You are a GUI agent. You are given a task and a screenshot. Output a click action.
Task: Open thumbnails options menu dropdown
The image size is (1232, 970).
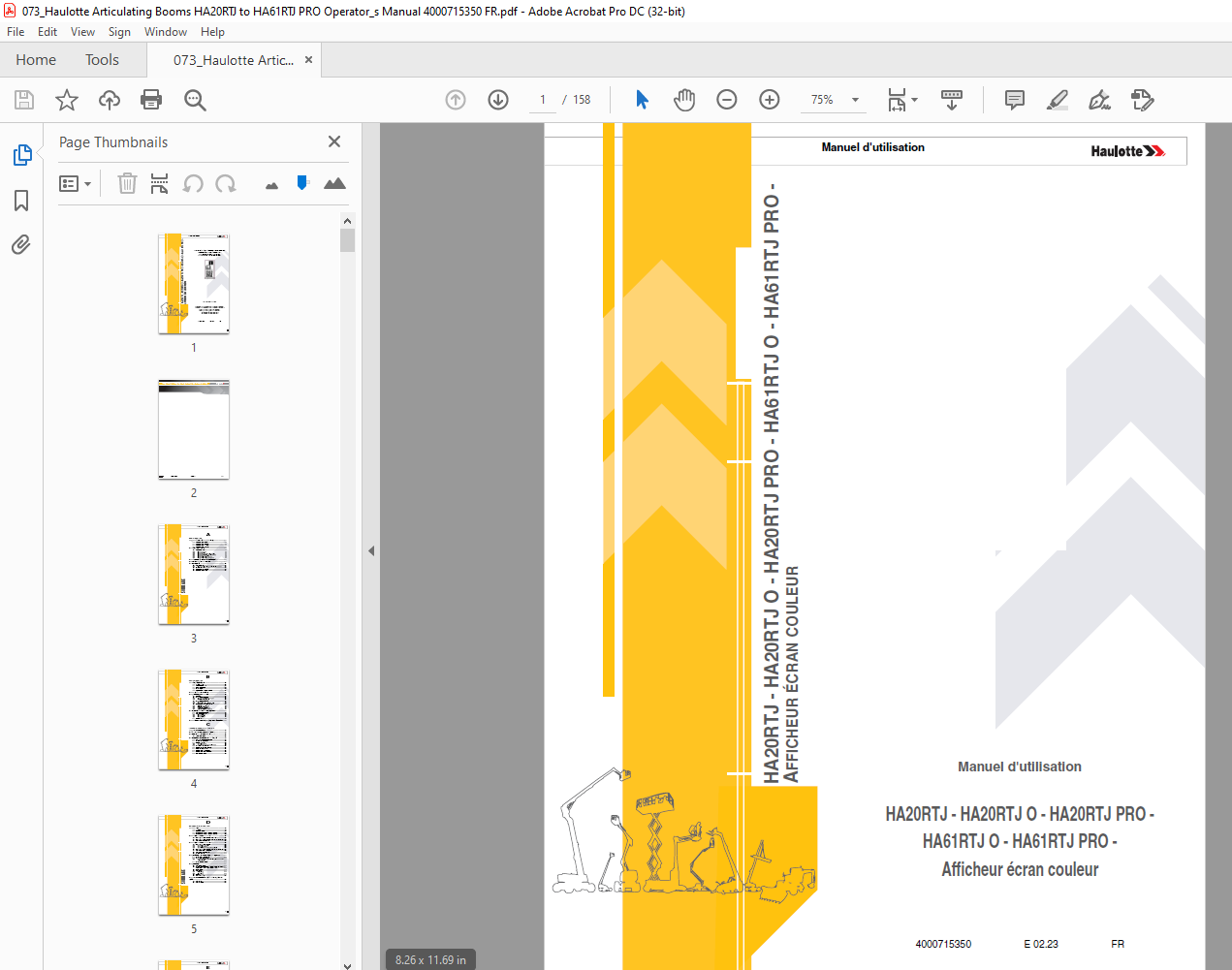pyautogui.click(x=75, y=183)
